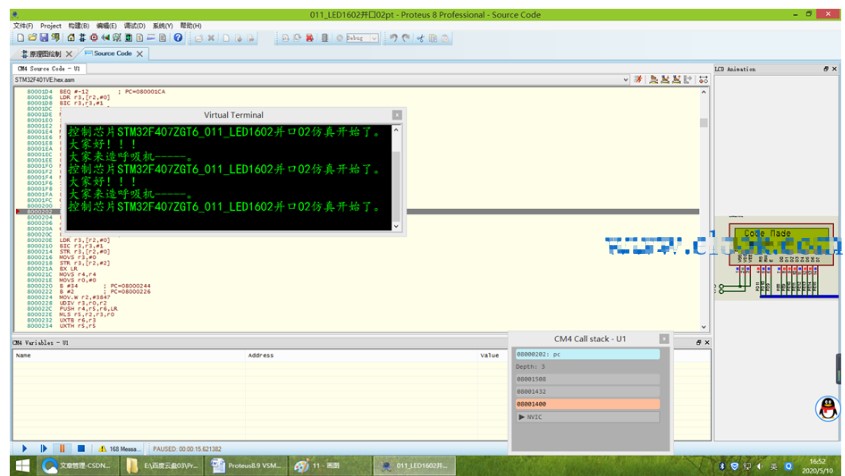Viewport: 845px width, 476px height.
Task: Select 08001508 in the call stack
Action: coord(587,379)
